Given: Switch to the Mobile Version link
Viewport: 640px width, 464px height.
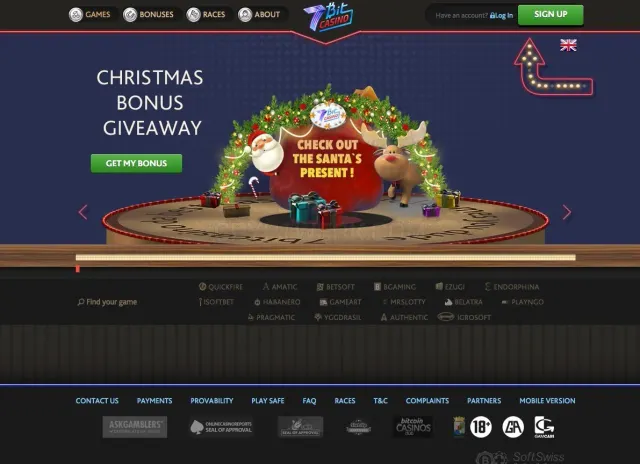Looking at the screenshot, I should click(x=547, y=401).
